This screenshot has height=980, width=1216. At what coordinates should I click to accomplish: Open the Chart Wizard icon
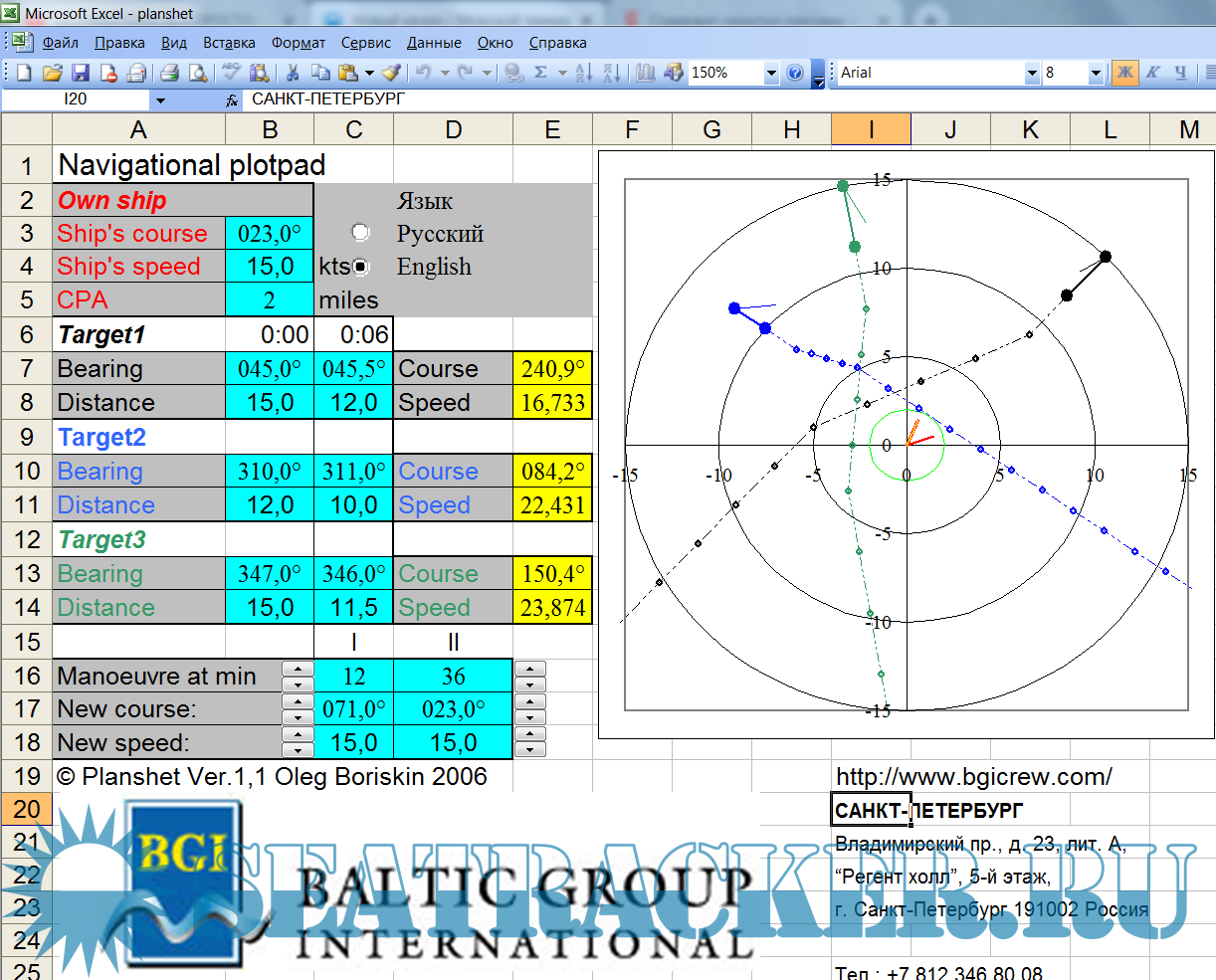point(646,73)
